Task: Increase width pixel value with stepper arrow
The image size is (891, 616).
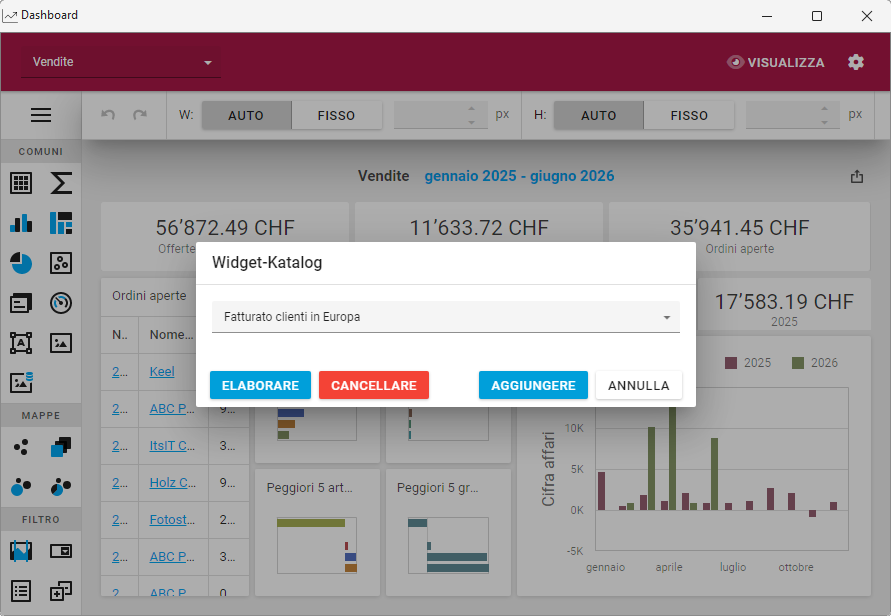Action: [471, 108]
